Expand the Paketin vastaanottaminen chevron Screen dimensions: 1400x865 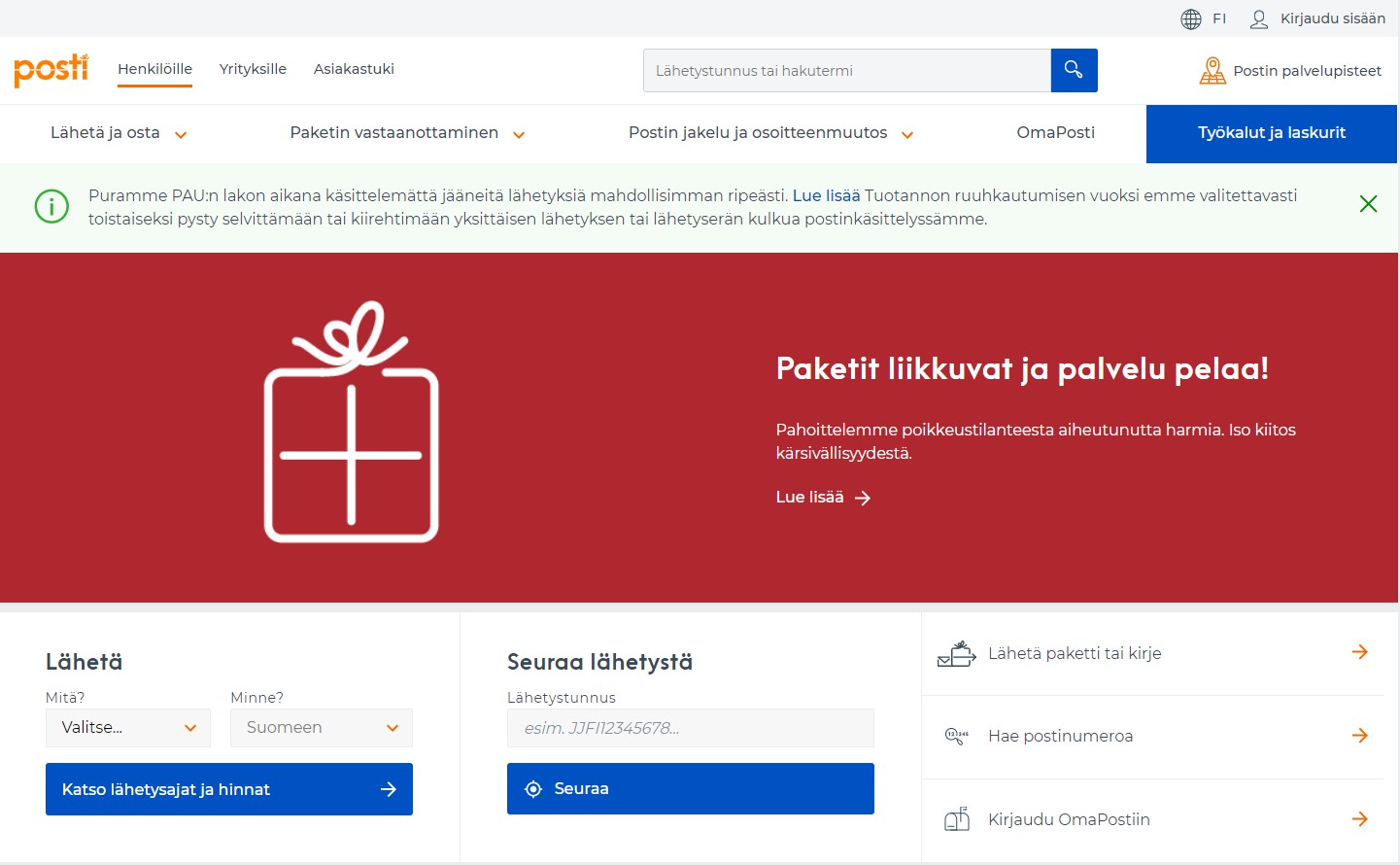tap(519, 135)
